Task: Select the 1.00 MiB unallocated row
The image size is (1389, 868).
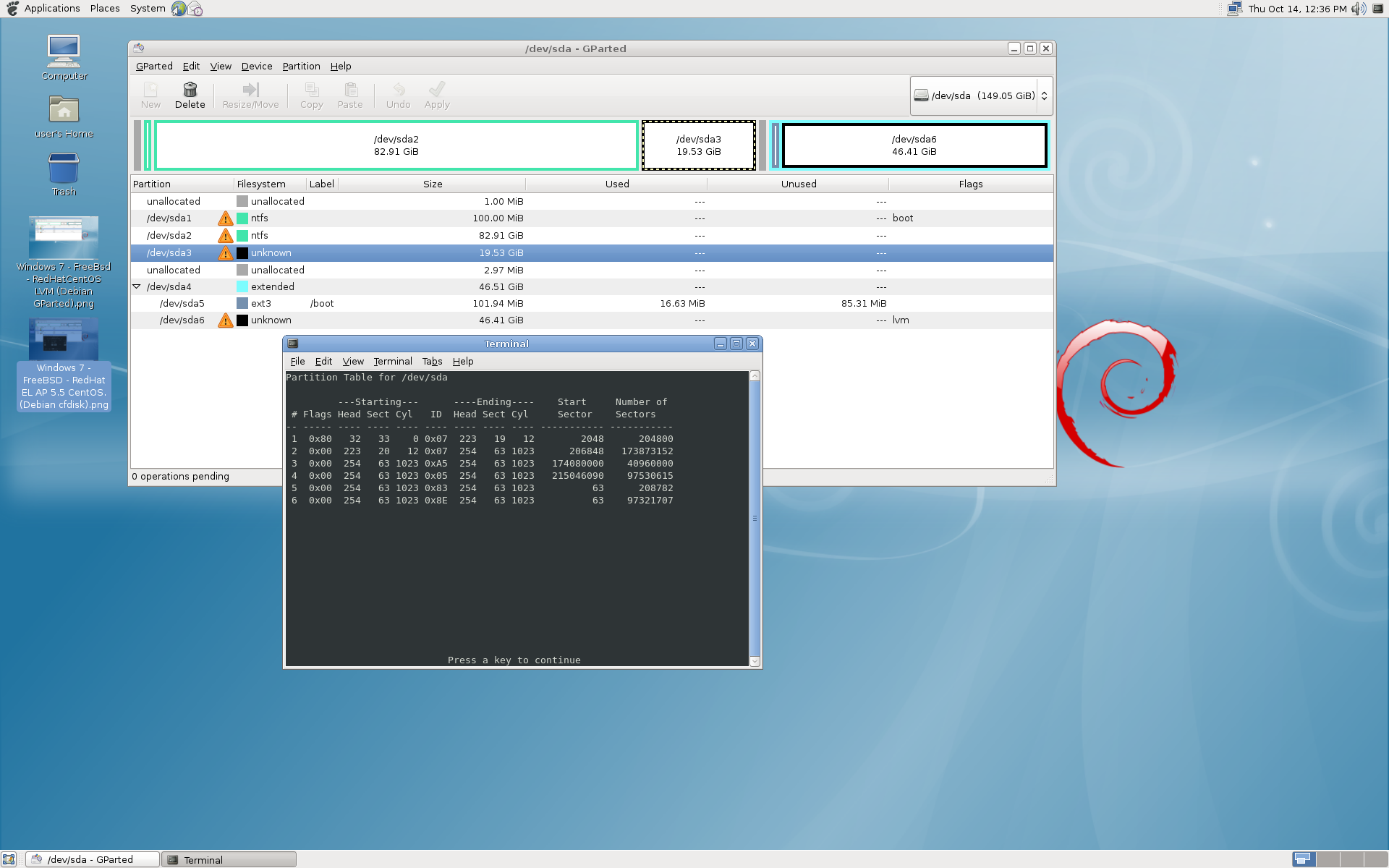Action: (592, 202)
